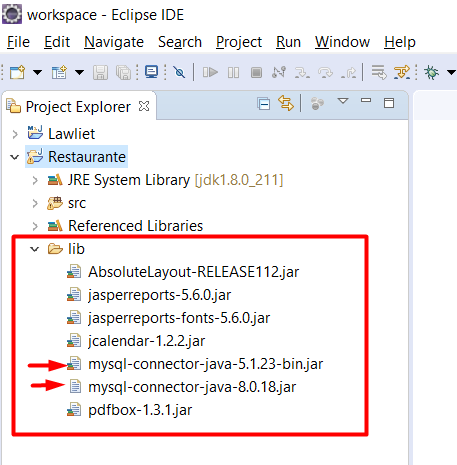Maximize the Project Explorer panel
The image size is (457, 465).
point(389,103)
